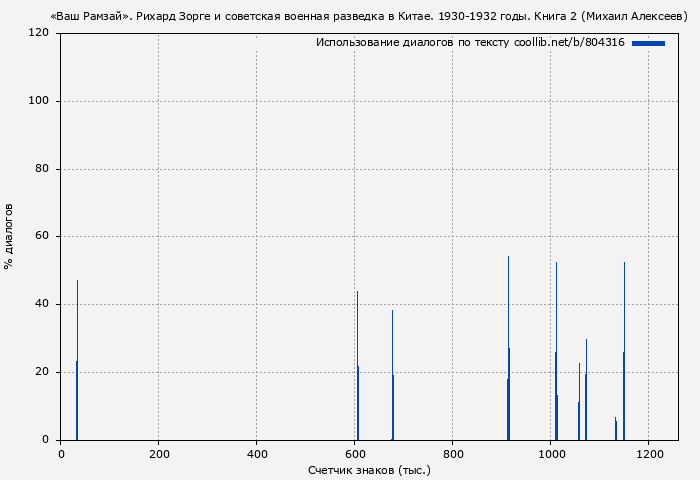
Task: Click the chart title about Рихард Зорге
Action: pos(367,17)
